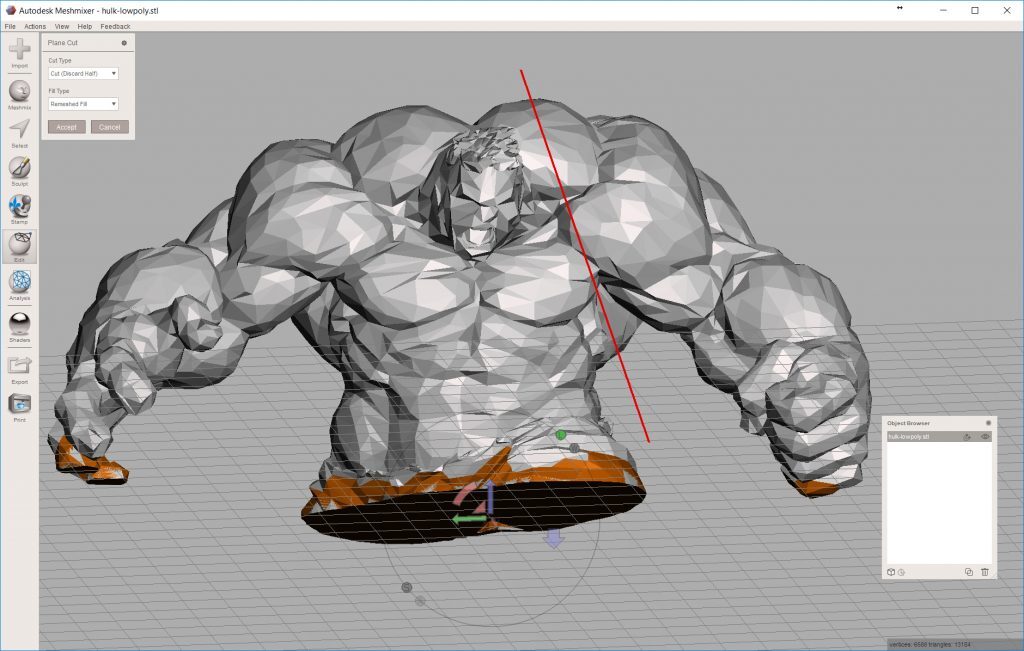Viewport: 1024px width, 651px height.
Task: Accept the plane cut
Action: point(67,127)
